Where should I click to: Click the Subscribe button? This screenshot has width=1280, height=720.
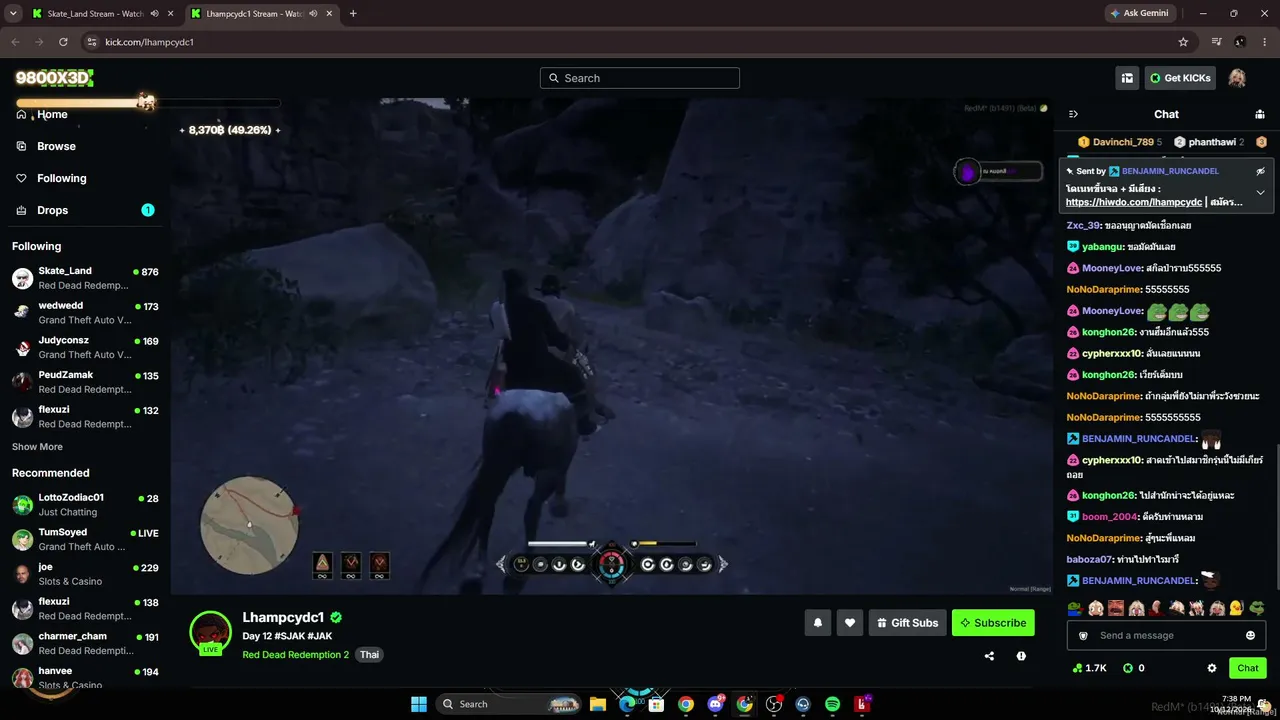tap(993, 623)
